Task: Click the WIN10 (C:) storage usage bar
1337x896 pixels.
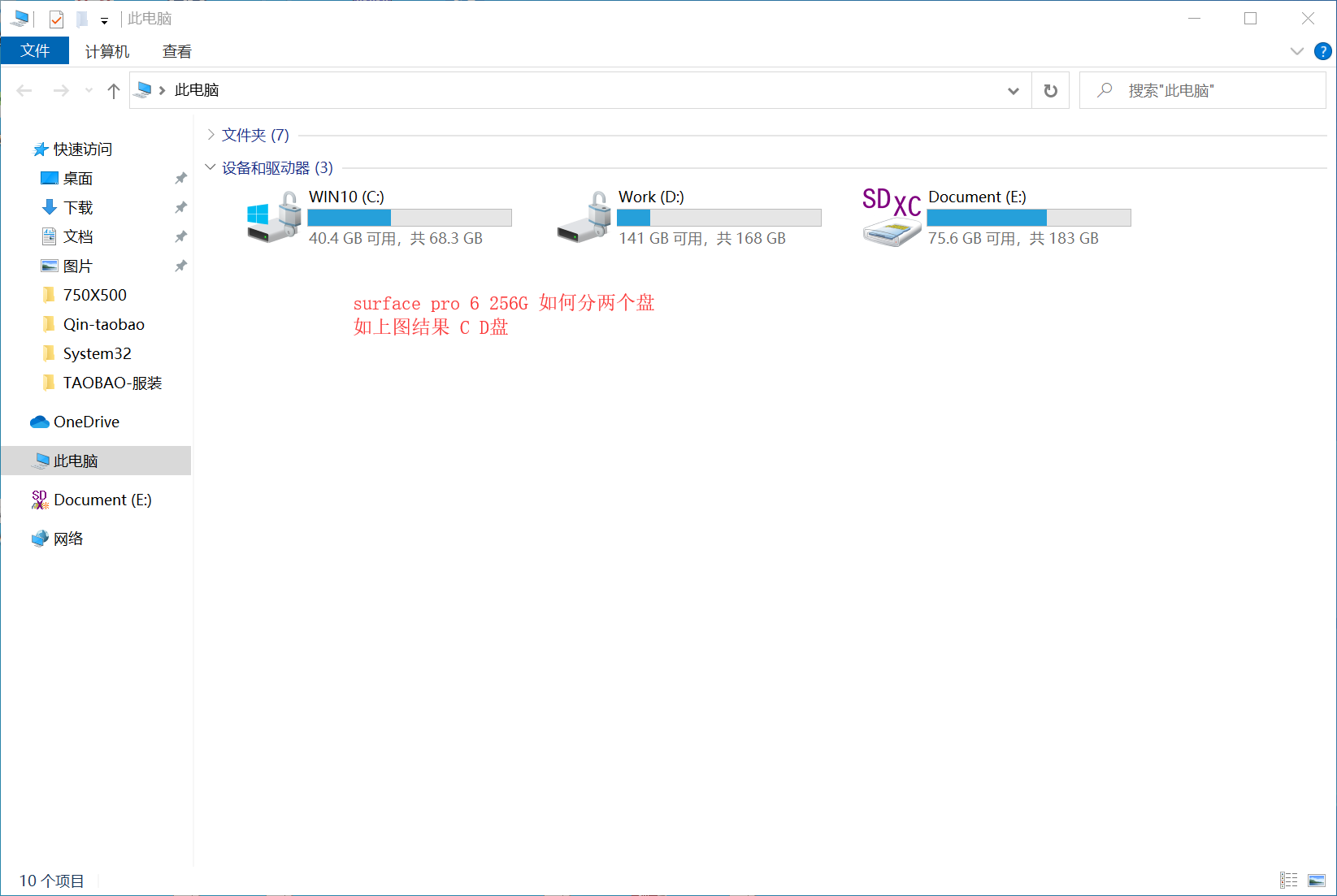Action: click(x=410, y=218)
